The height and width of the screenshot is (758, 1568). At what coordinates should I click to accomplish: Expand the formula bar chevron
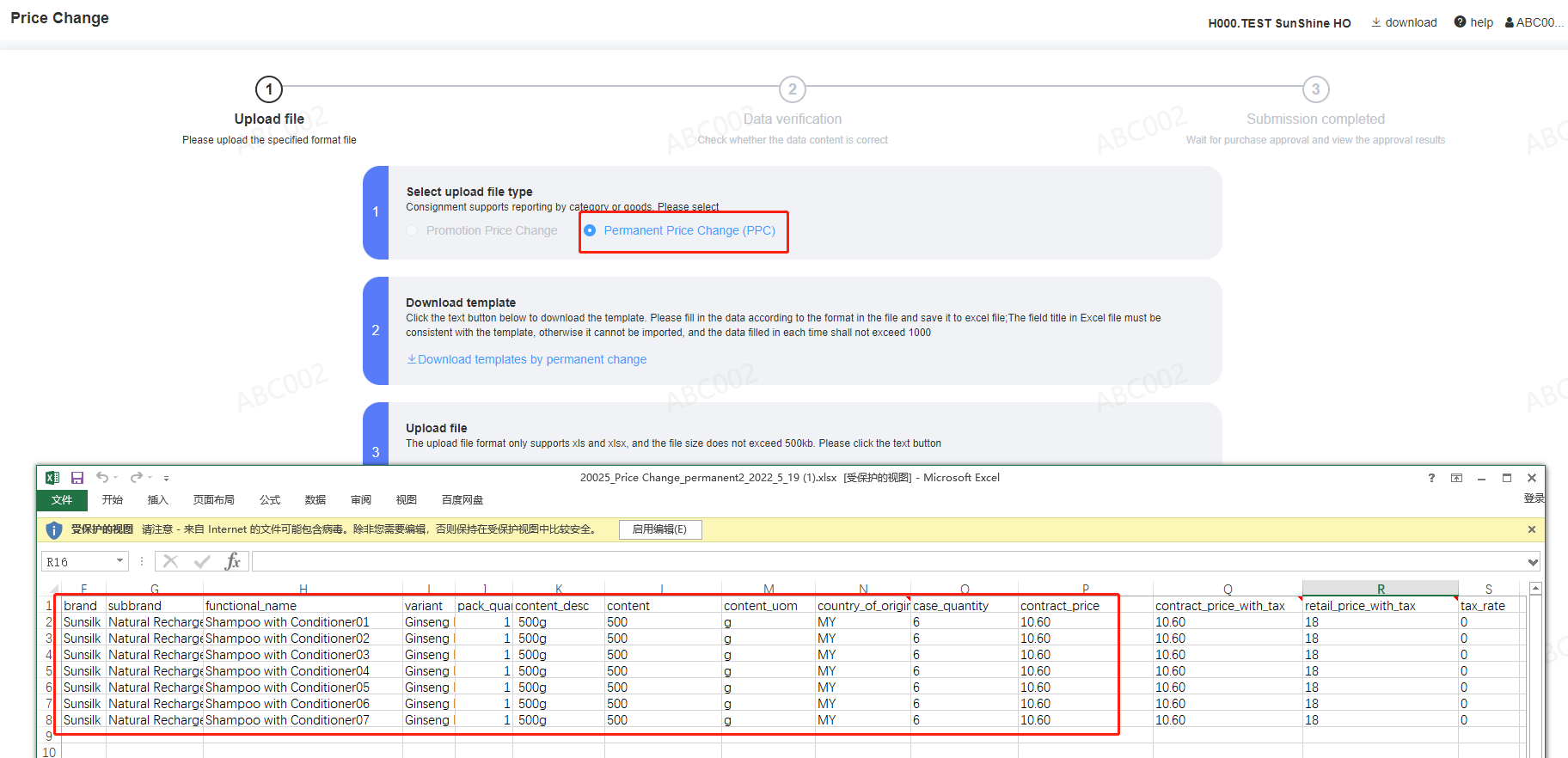[x=1533, y=562]
